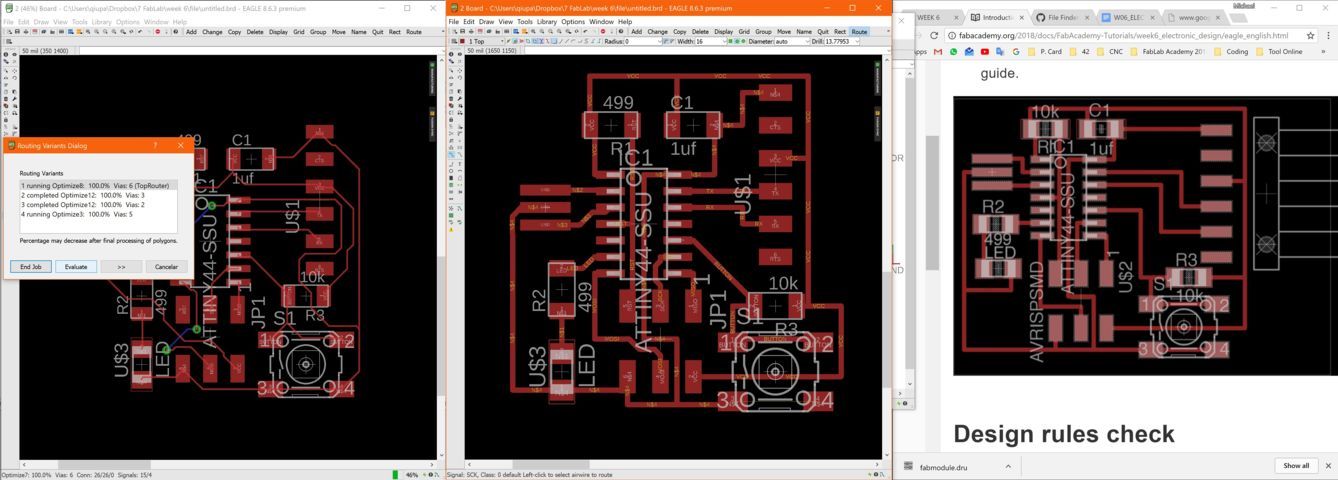Click Move command in left EAGLE toolbar
The height and width of the screenshot is (480, 1338).
[338, 32]
